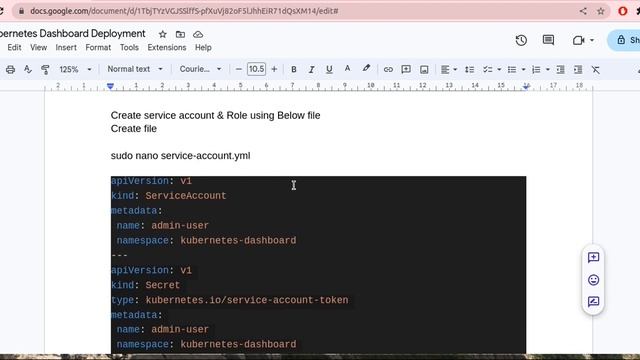Open the Help menu
Screen dimensions: 640x360
click(x=203, y=47)
